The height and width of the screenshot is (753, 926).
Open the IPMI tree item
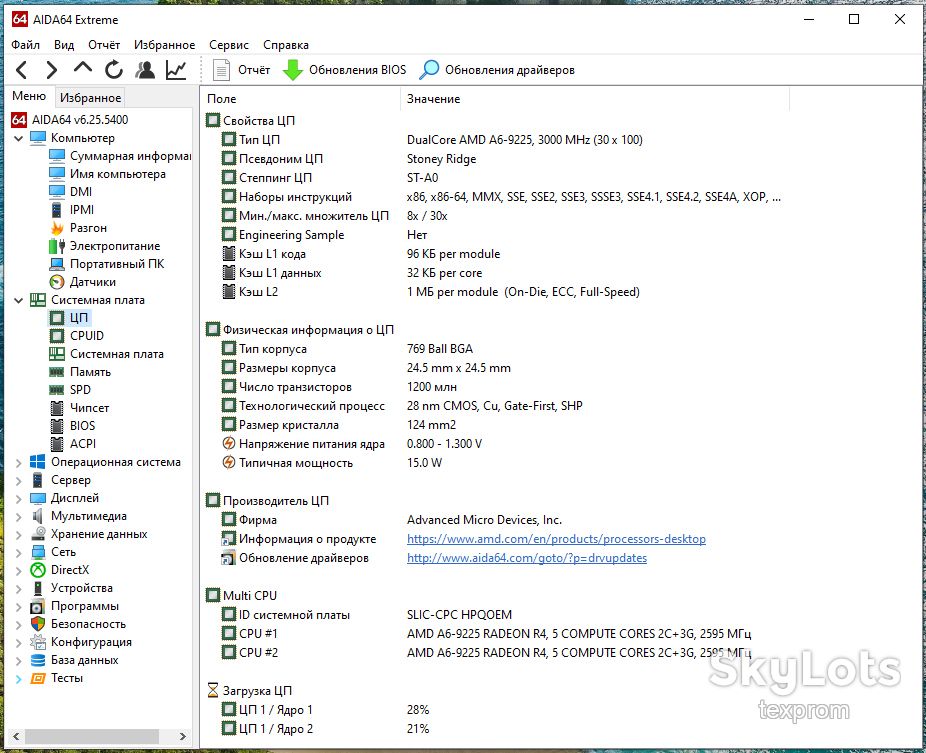[x=72, y=210]
